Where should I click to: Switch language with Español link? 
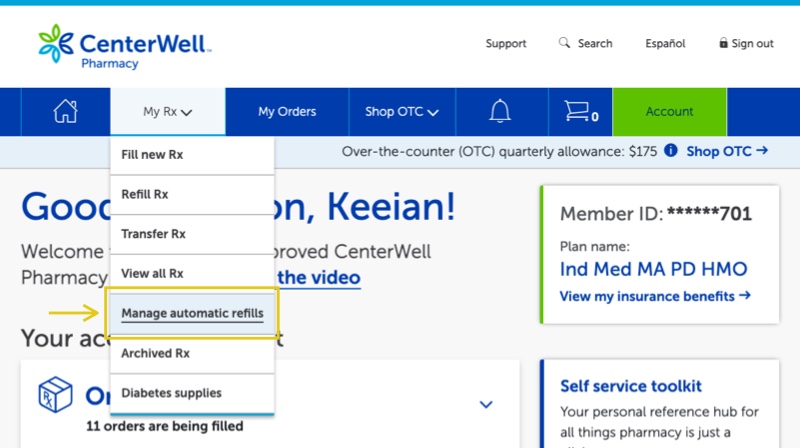665,43
